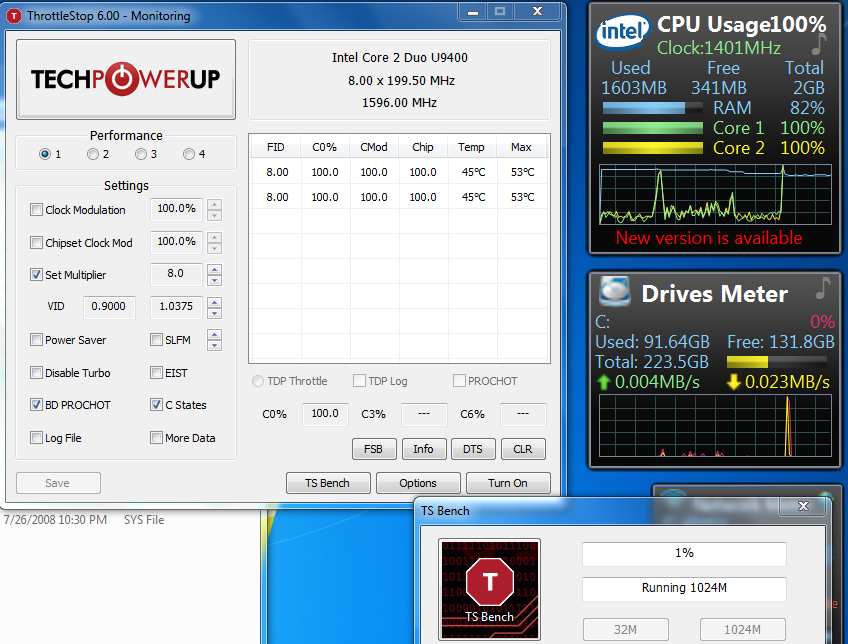Click the 1024M button in TS Bench

tap(743, 629)
